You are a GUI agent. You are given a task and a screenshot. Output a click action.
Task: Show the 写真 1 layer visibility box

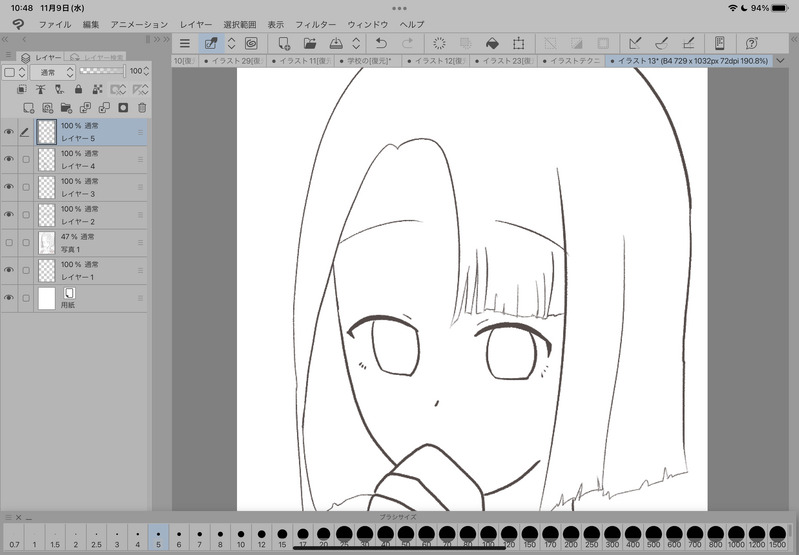pyautogui.click(x=9, y=243)
